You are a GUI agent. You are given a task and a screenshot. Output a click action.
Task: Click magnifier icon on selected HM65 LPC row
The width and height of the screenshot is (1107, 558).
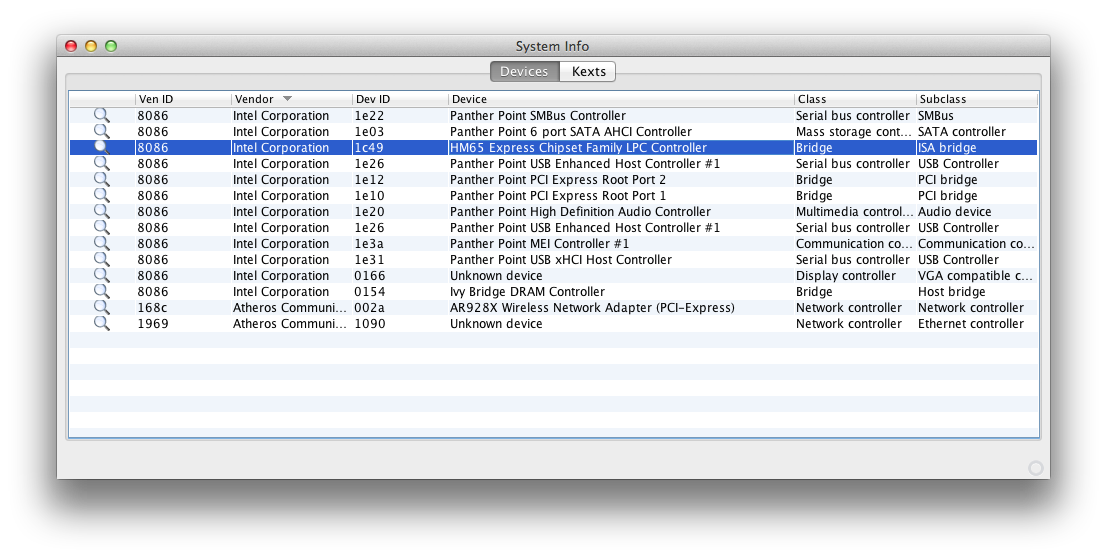[x=101, y=148]
